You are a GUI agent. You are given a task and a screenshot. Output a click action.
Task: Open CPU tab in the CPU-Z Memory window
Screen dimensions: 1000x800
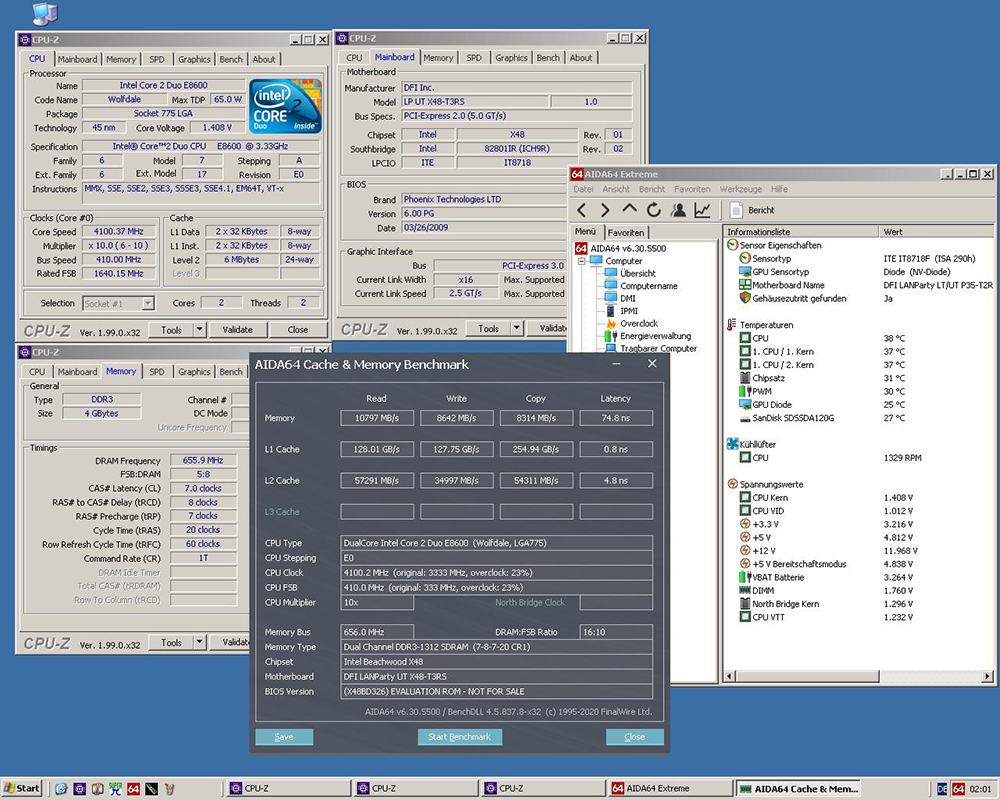tap(37, 372)
